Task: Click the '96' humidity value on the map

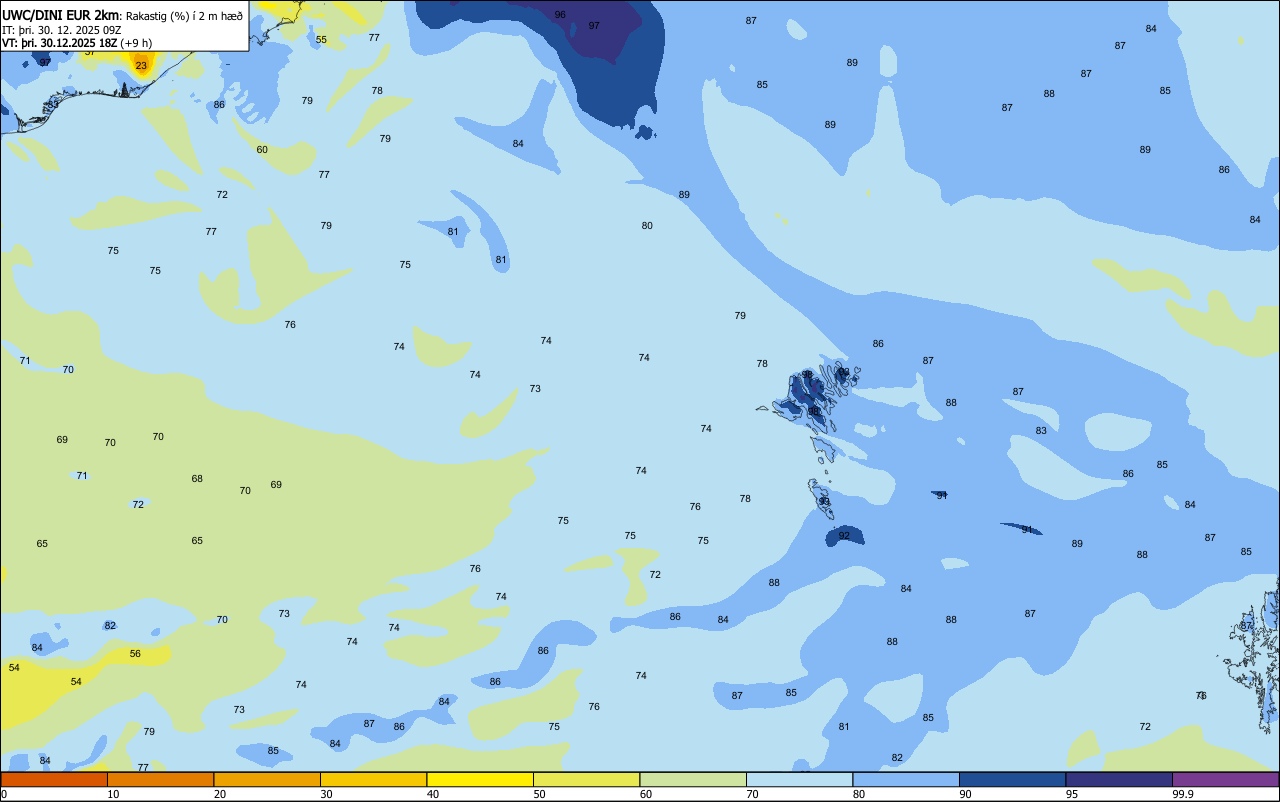Action: (560, 14)
